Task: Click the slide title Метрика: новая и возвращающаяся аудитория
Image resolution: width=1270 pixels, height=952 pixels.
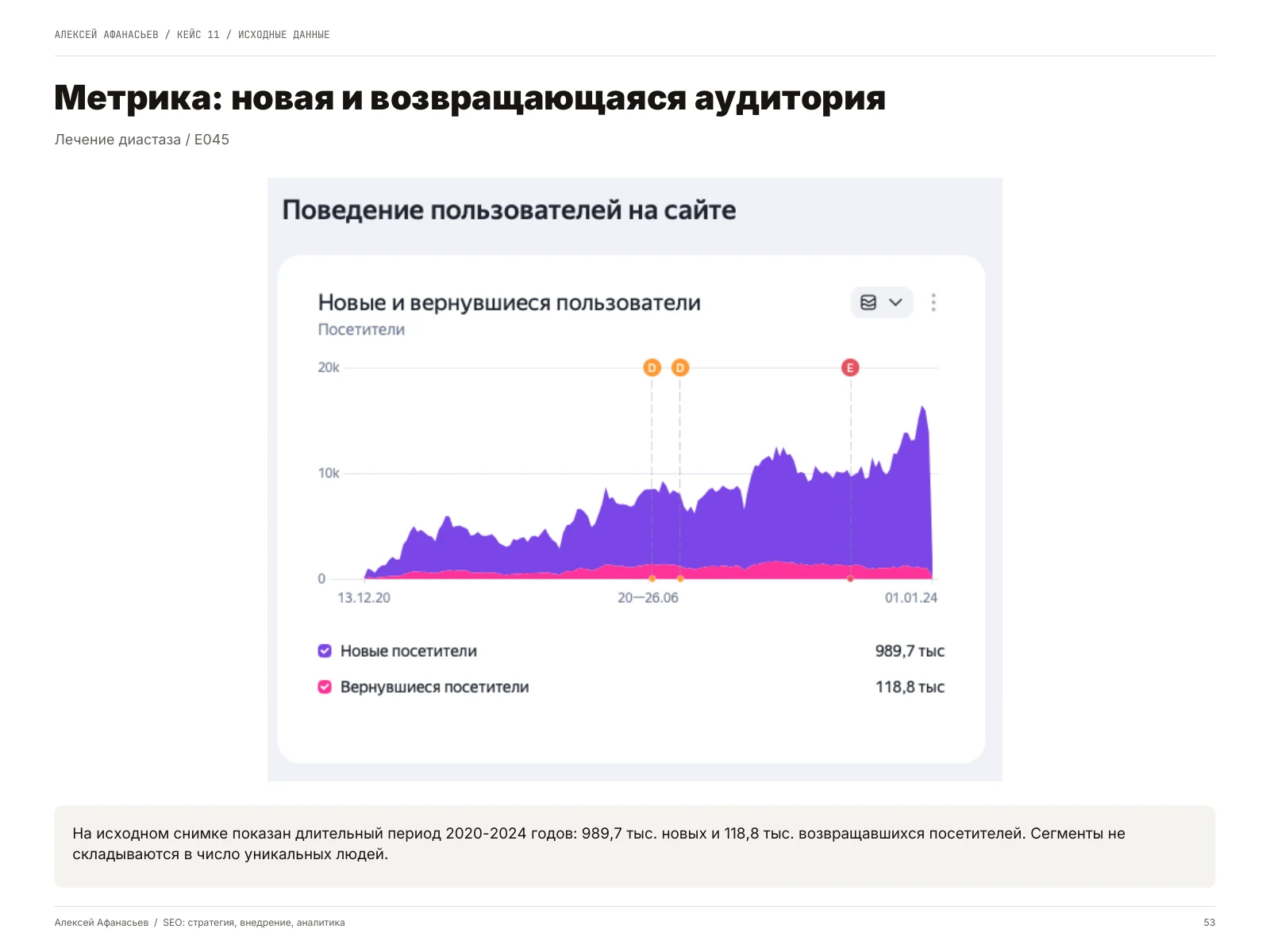Action: point(470,98)
